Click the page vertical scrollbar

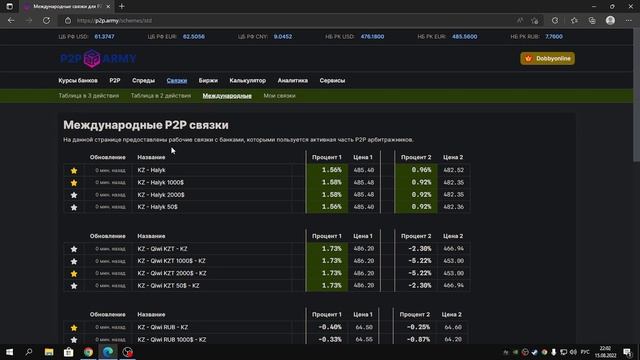(636, 95)
